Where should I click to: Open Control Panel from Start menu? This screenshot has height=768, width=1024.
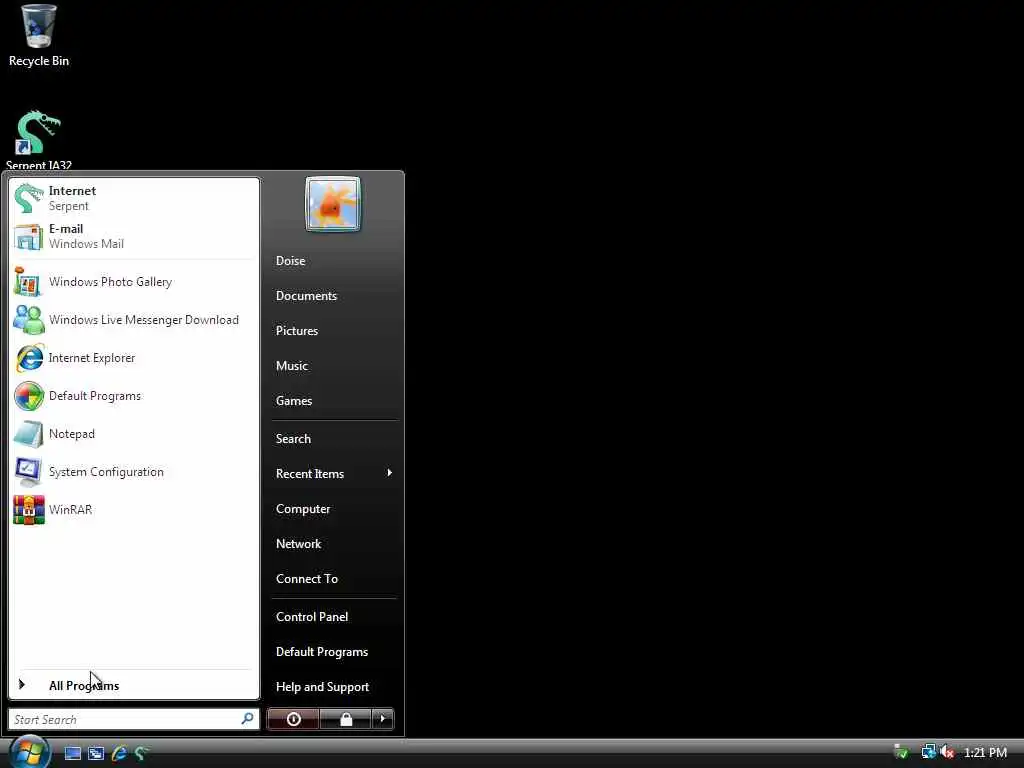click(334, 616)
